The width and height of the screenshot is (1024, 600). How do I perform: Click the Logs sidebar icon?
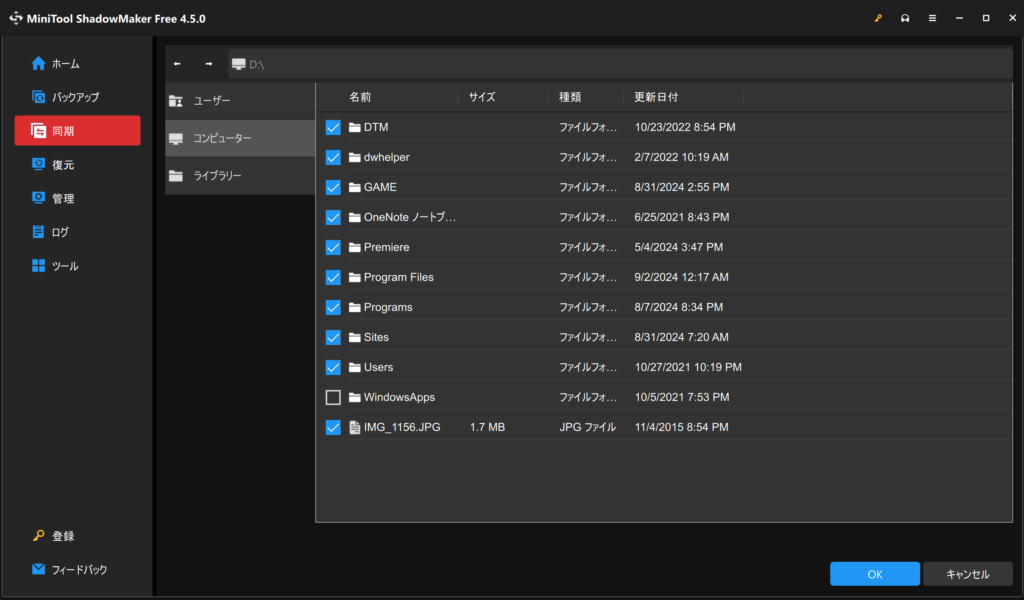point(39,232)
